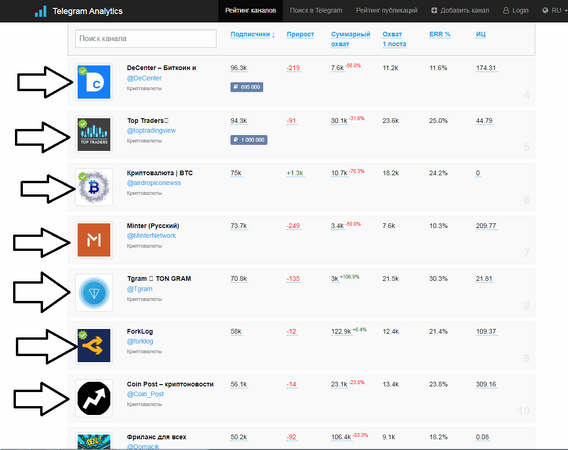Sort by the ERR % column

click(440, 34)
